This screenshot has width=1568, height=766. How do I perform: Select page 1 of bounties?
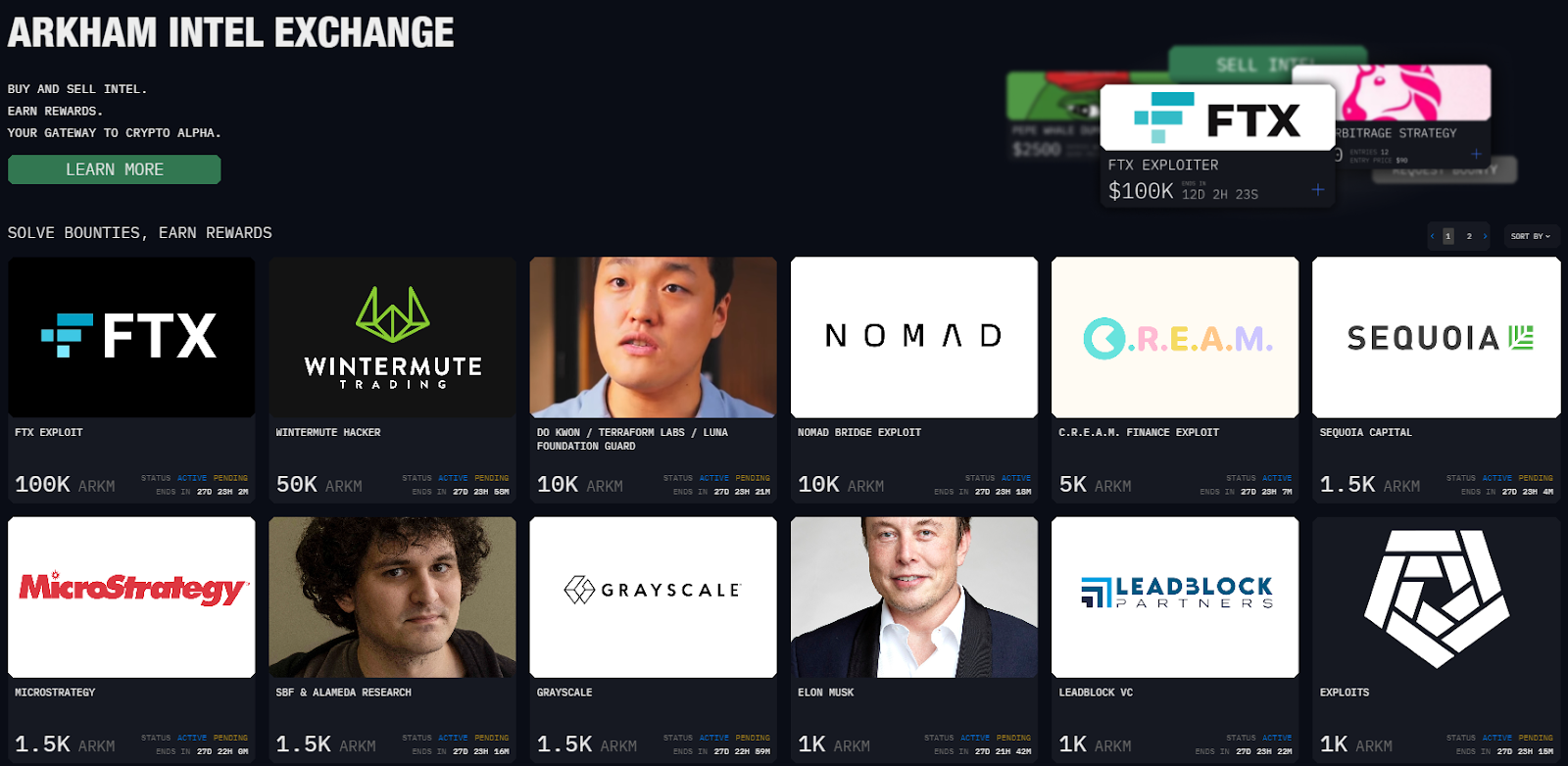[x=1447, y=236]
